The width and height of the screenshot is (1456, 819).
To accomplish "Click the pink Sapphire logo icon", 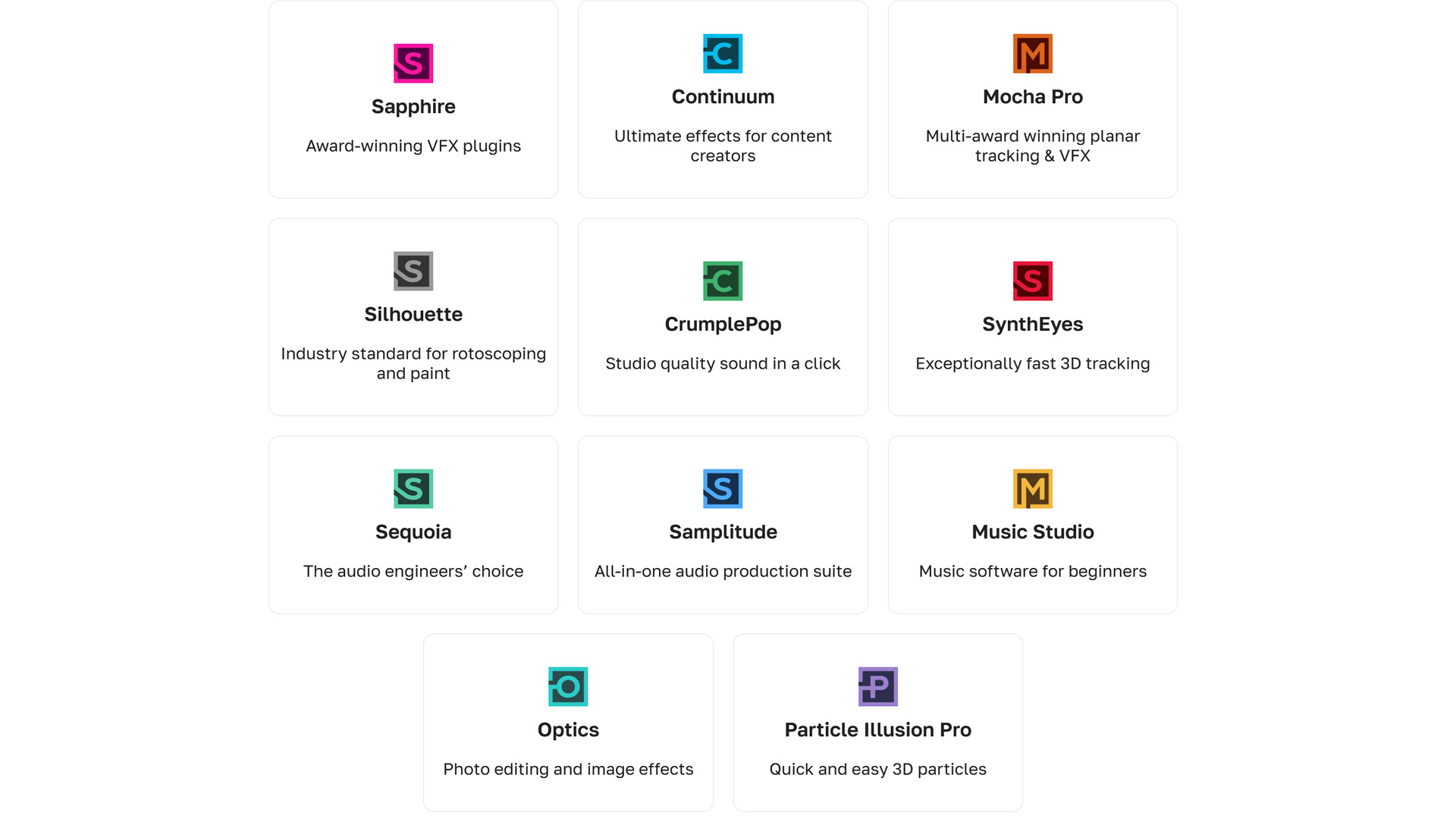I will (x=413, y=63).
